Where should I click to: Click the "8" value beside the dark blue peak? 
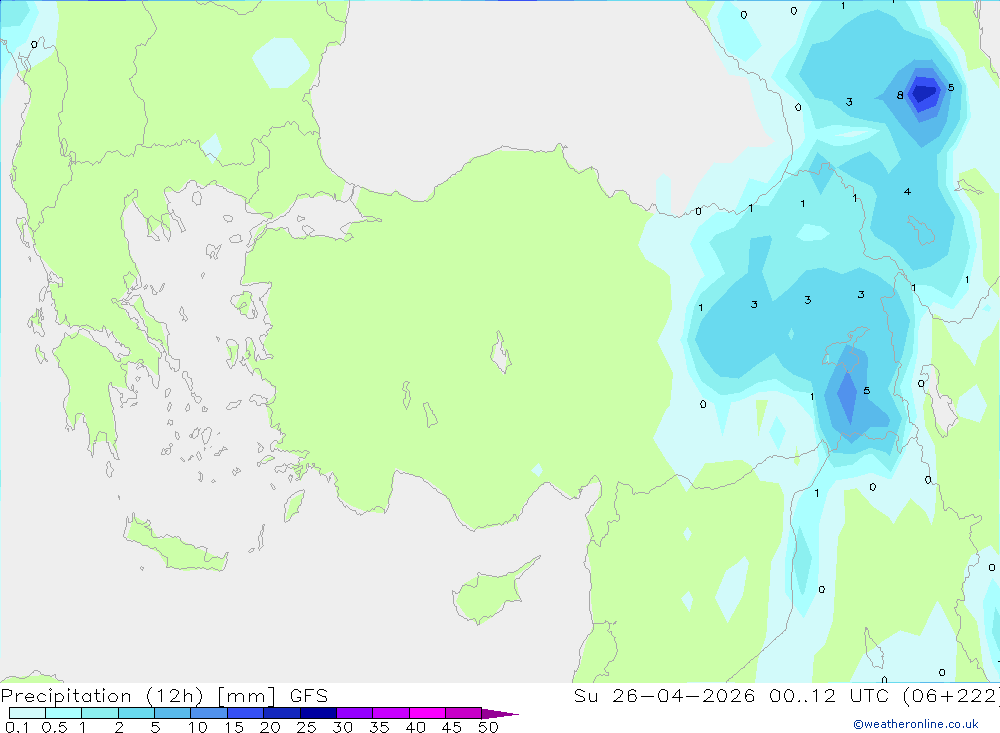(900, 95)
